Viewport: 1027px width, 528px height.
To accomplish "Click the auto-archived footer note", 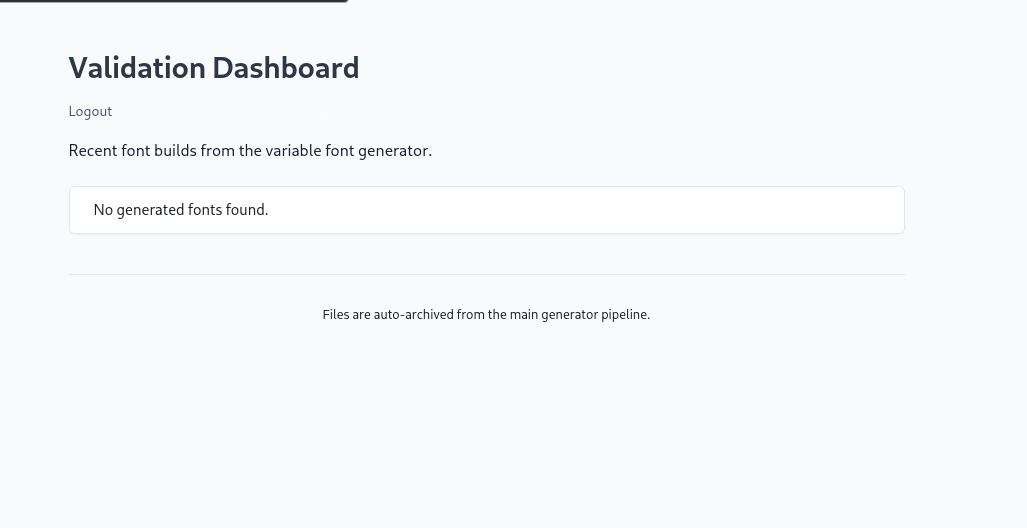I will tap(486, 314).
